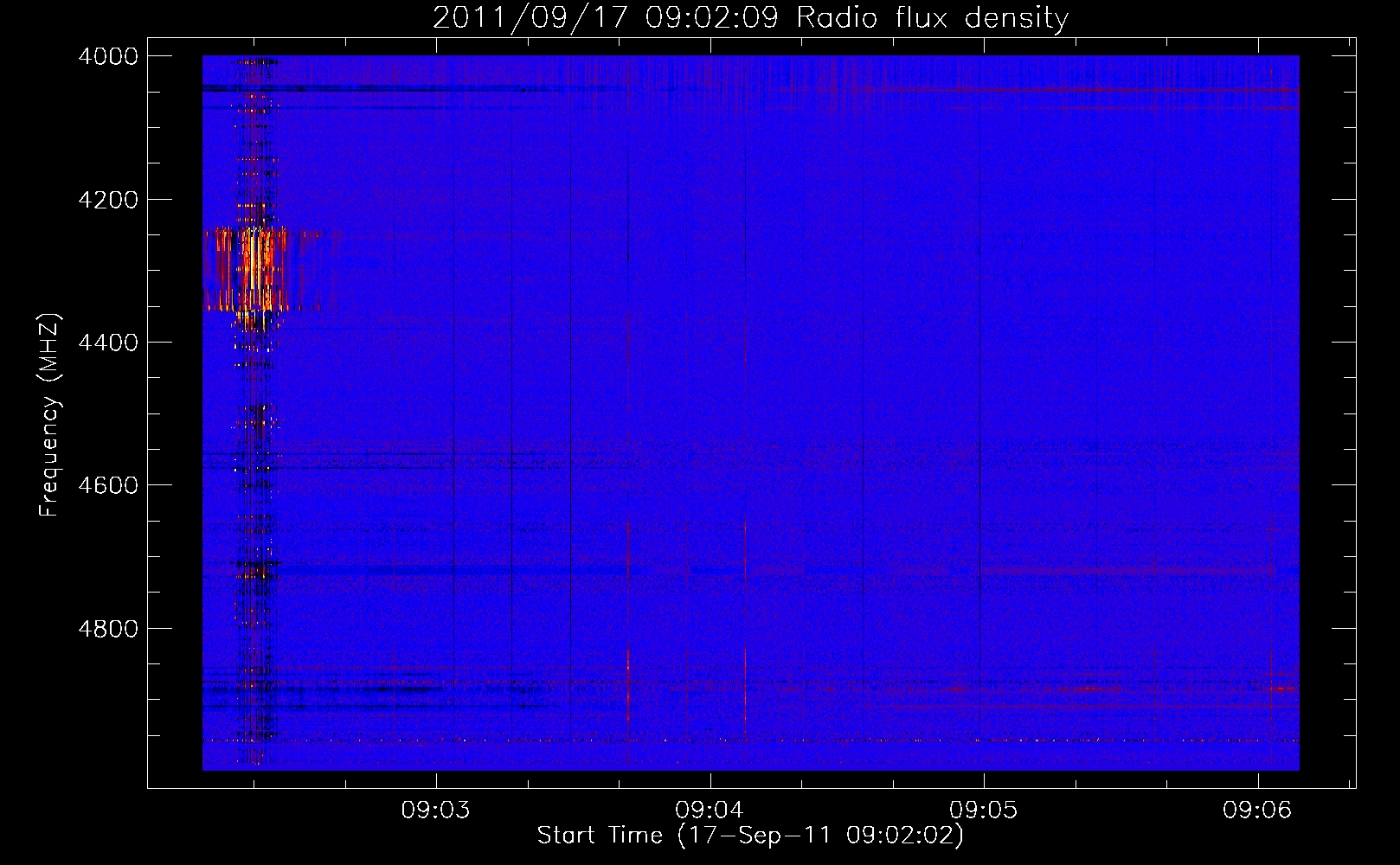Click the 09:04 time axis label
1400x865 pixels.
710,810
